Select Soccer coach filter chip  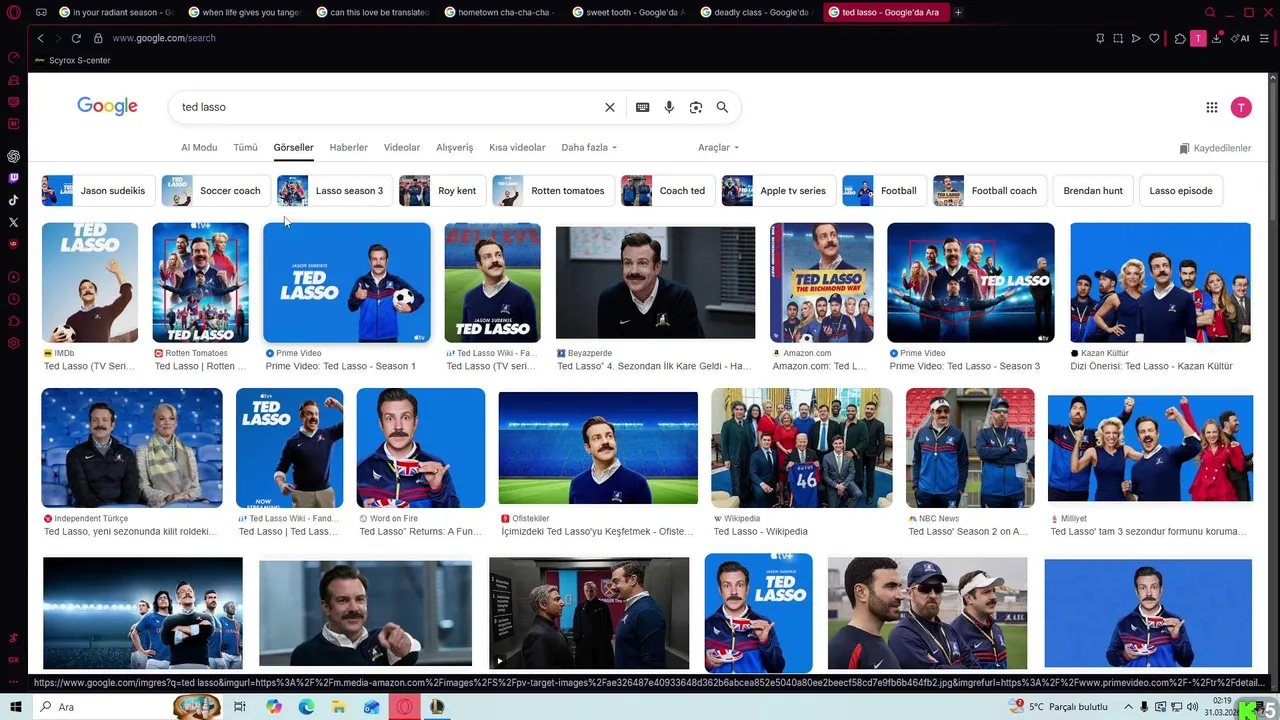tap(215, 191)
